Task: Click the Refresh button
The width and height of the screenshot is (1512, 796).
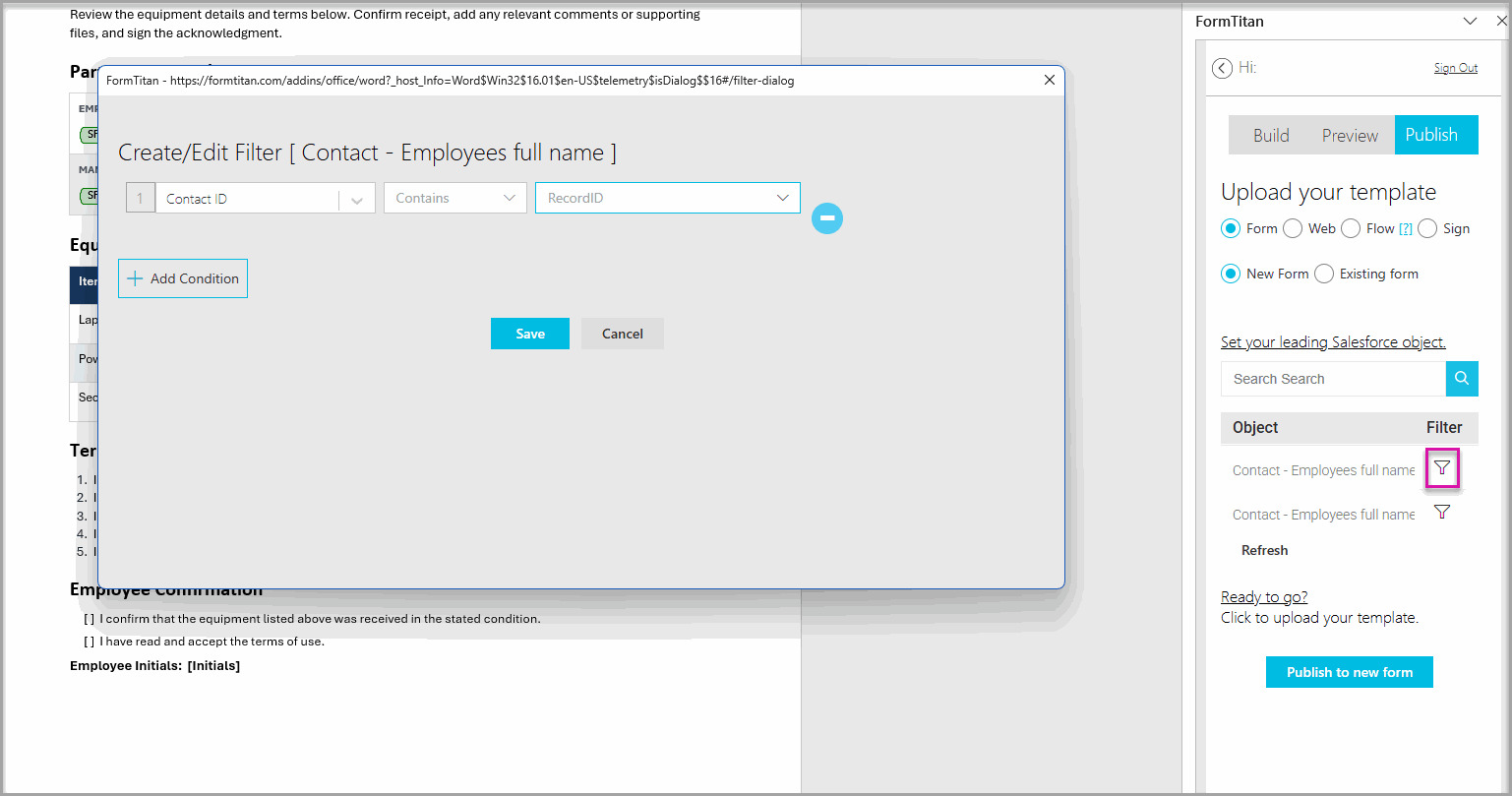Action: 1264,550
